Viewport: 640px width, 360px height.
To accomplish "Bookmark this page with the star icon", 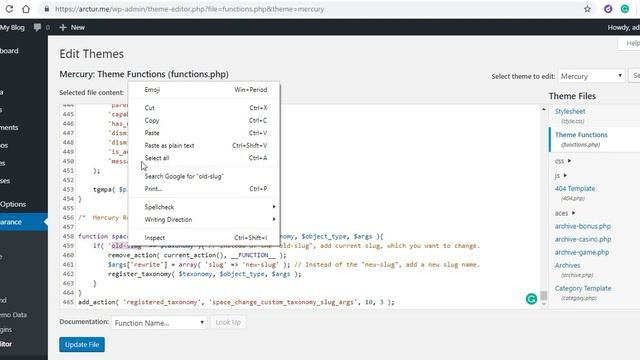I will (587, 9).
